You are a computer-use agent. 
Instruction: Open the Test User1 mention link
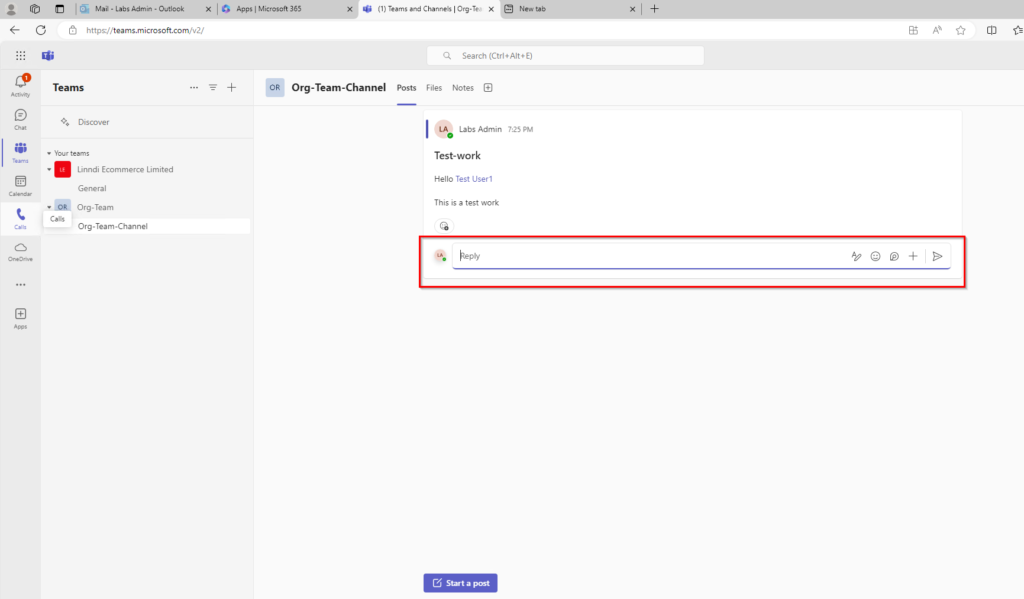click(x=474, y=179)
